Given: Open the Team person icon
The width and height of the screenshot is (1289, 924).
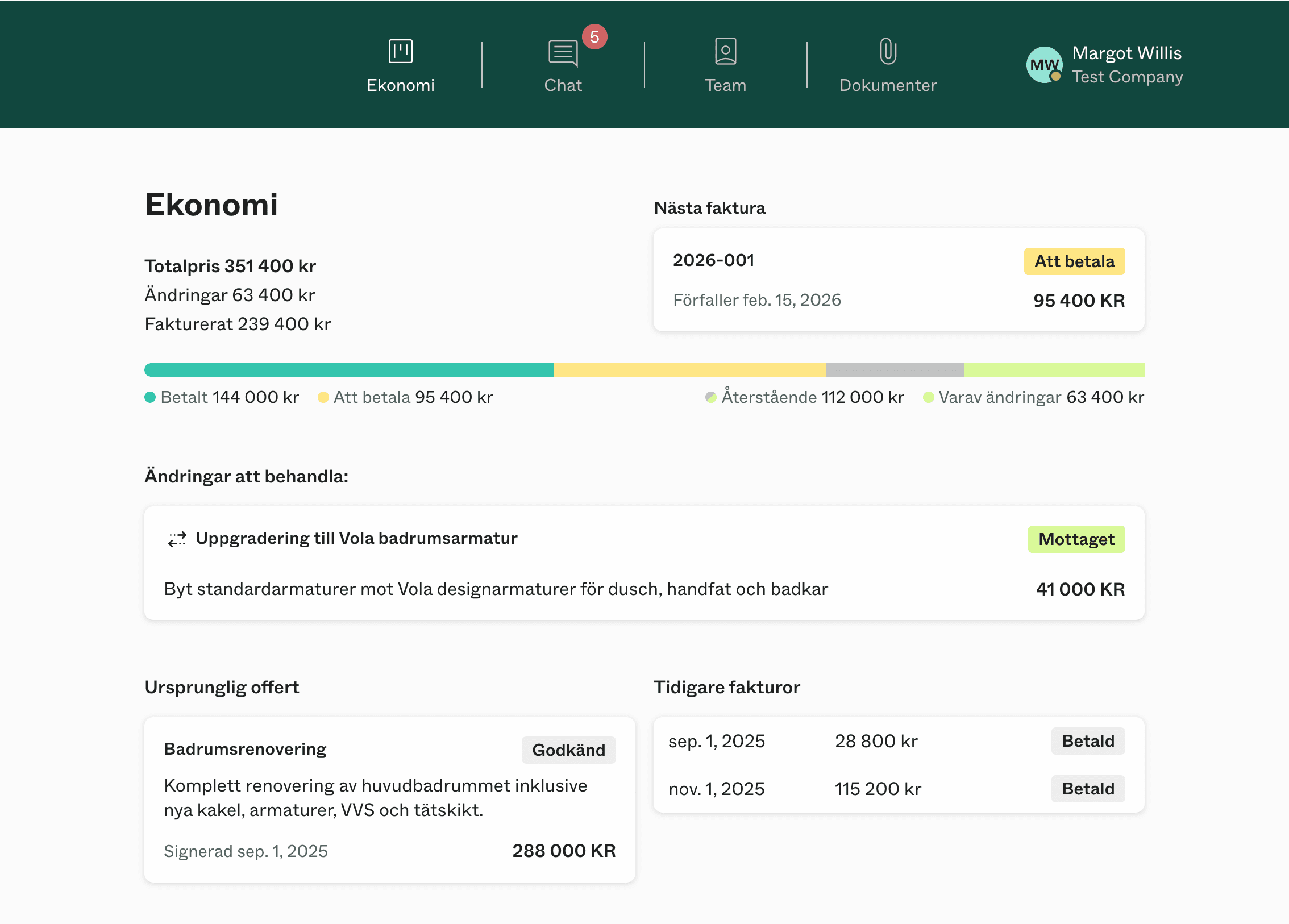Looking at the screenshot, I should tap(725, 52).
